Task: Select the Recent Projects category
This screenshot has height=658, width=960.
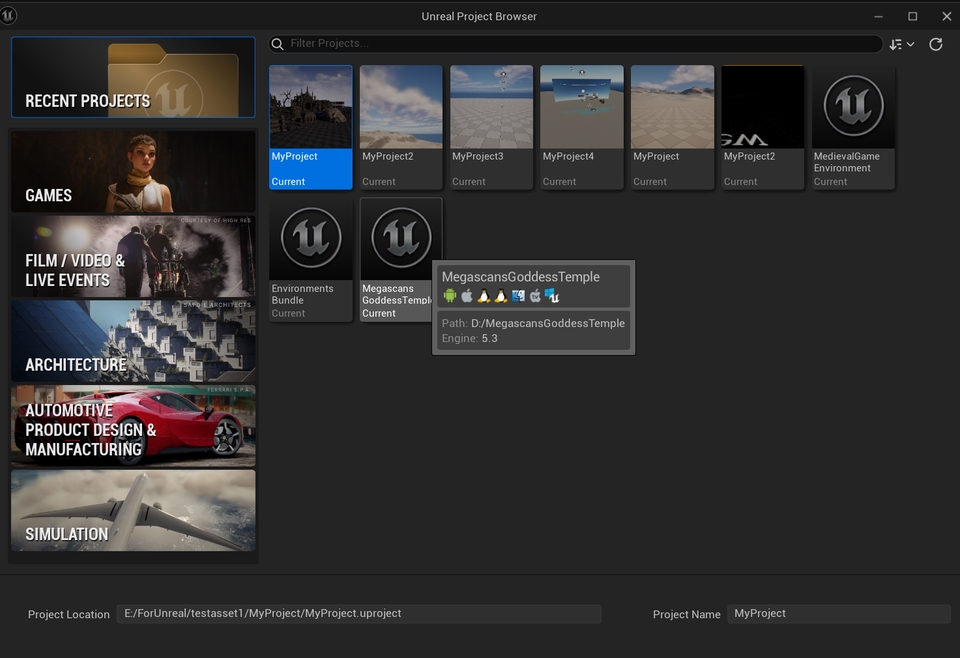Action: (x=133, y=77)
